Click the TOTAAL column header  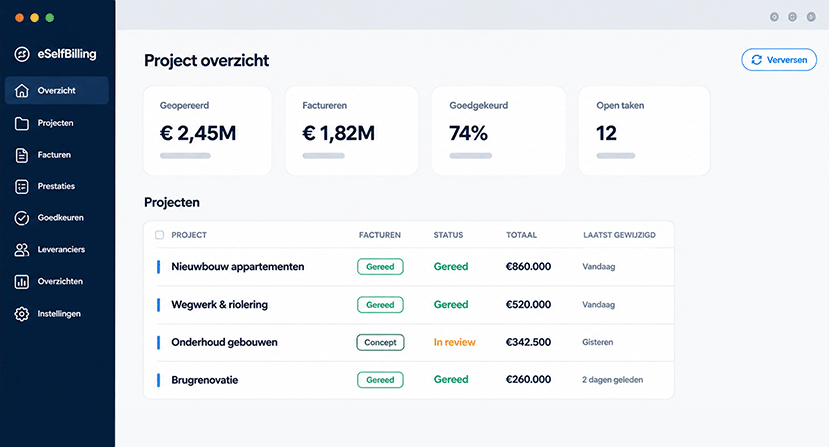(x=521, y=235)
